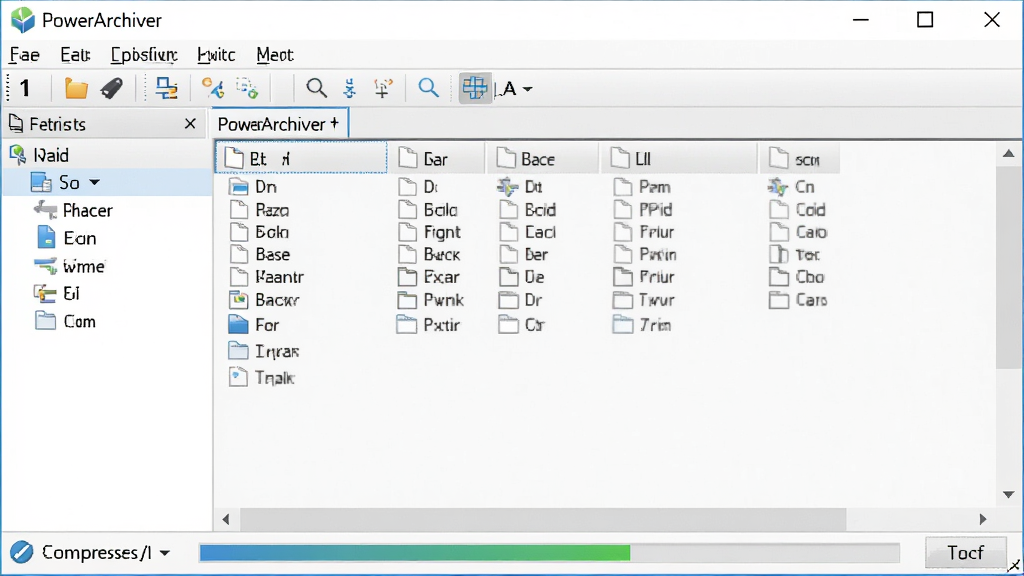This screenshot has width=1024, height=576.
Task: Click the horizontal scrollbar right arrow
Action: [x=983, y=519]
